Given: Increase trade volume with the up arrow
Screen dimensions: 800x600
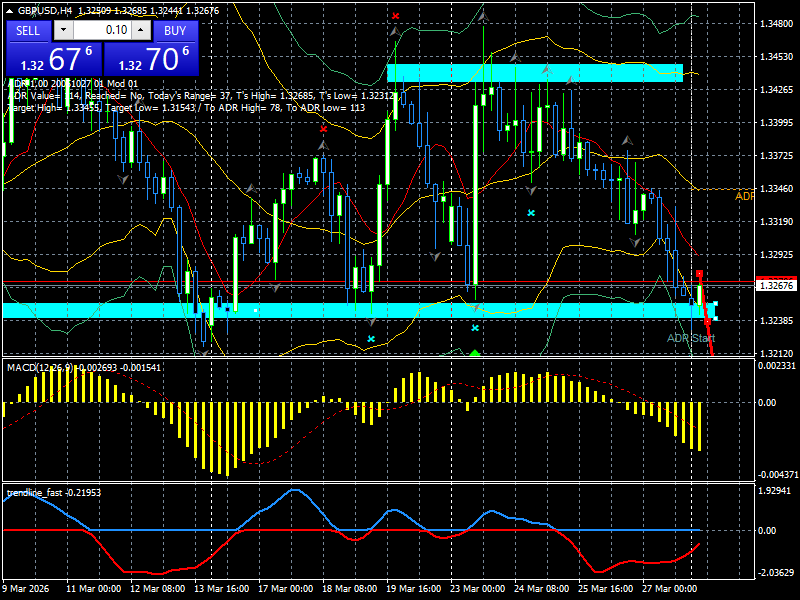Looking at the screenshot, I should click(x=141, y=30).
